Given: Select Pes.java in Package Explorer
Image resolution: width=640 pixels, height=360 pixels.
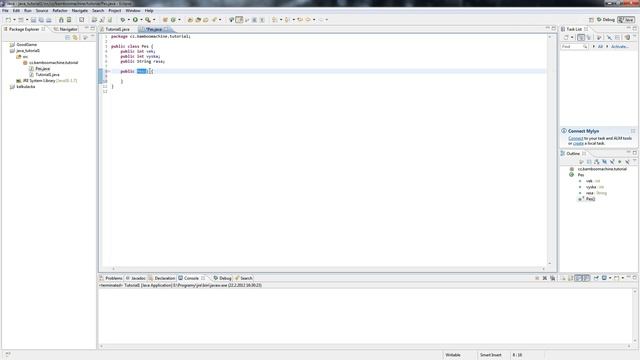Looking at the screenshot, I should [x=42, y=69].
